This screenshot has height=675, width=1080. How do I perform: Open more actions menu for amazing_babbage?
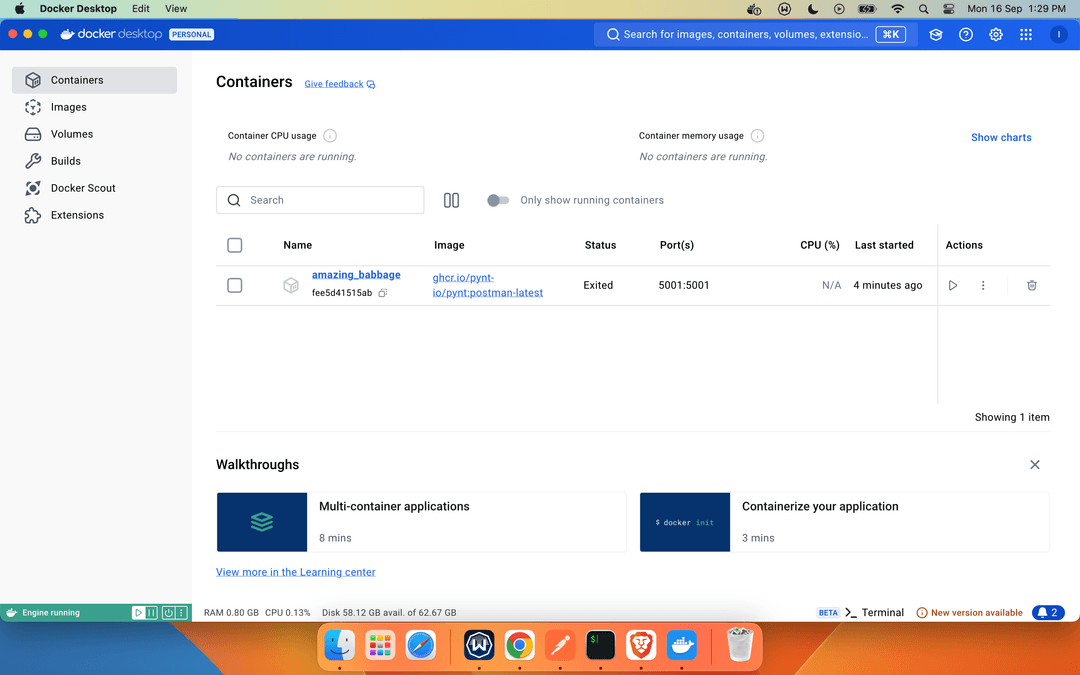983,286
